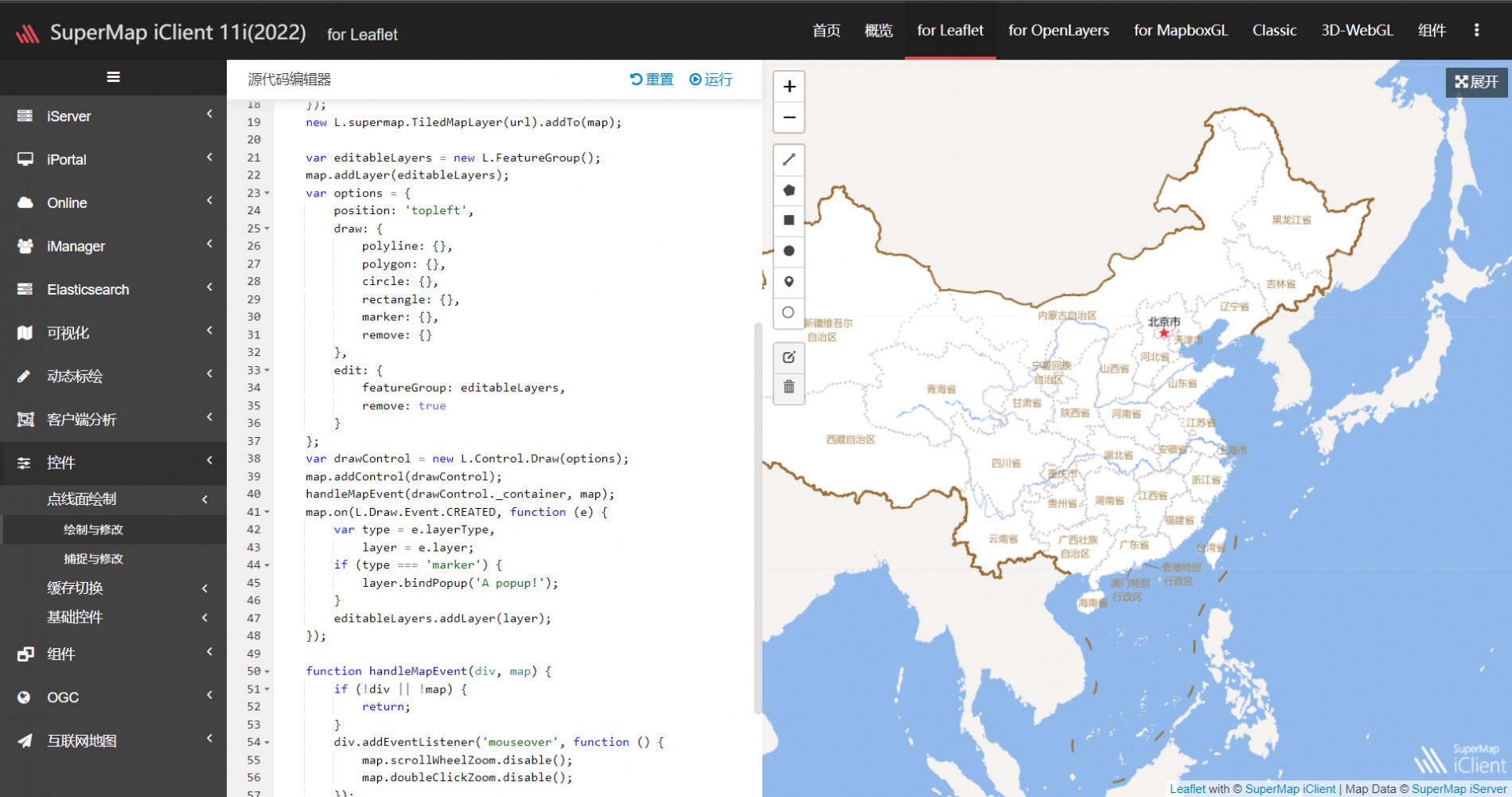This screenshot has height=797, width=1512.
Task: Open the 首页 nav item
Action: coord(826,30)
